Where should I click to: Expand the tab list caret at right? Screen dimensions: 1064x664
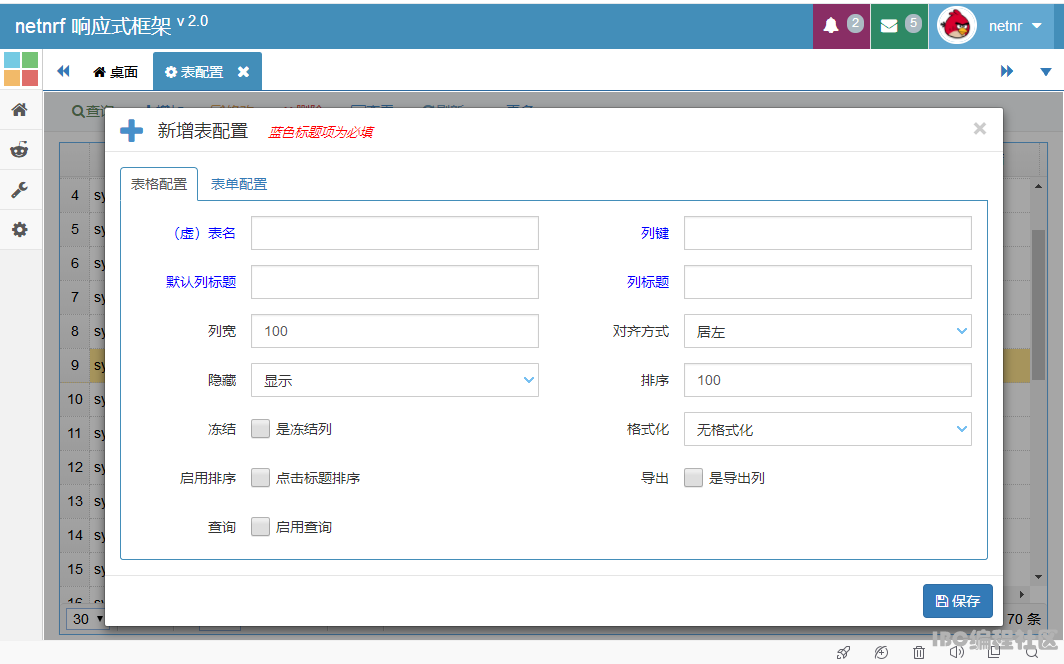tap(1046, 72)
